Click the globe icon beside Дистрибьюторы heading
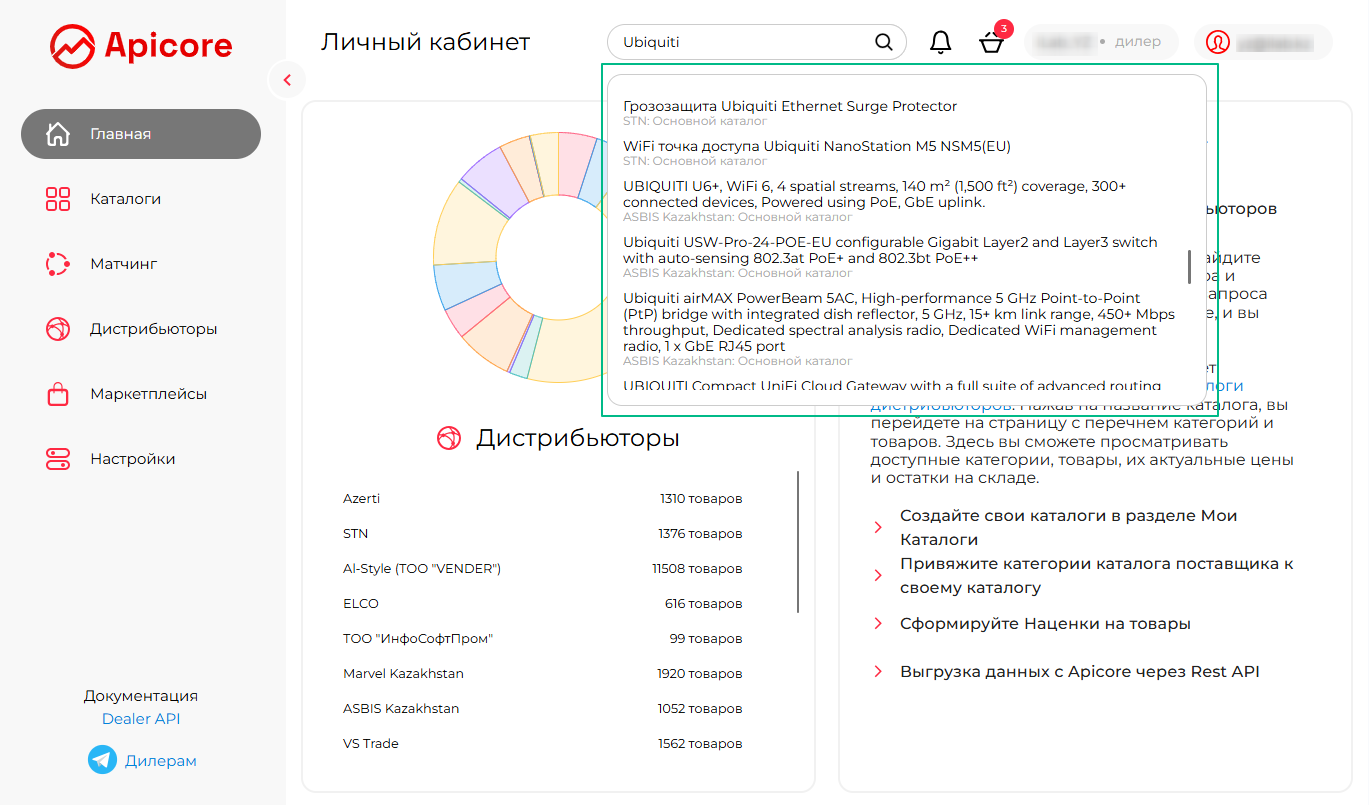Viewport: 1369px width, 805px height. pos(449,438)
